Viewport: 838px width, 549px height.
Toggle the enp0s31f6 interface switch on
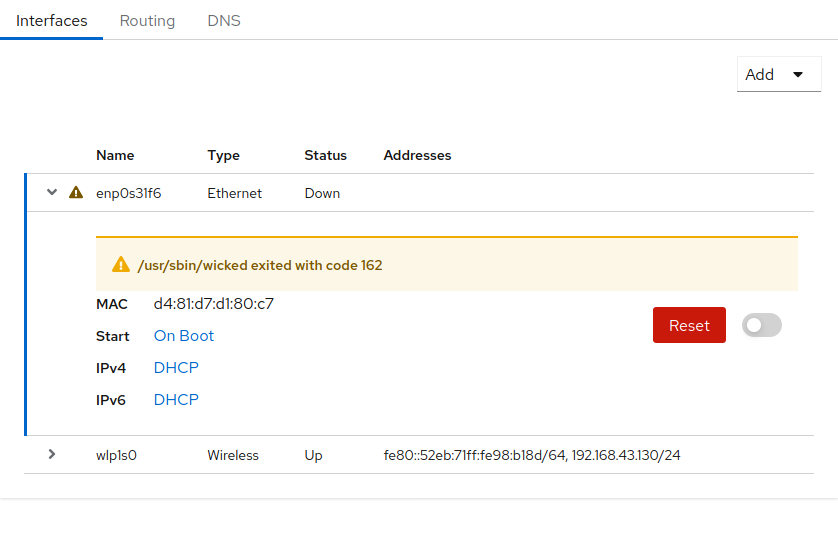click(761, 325)
